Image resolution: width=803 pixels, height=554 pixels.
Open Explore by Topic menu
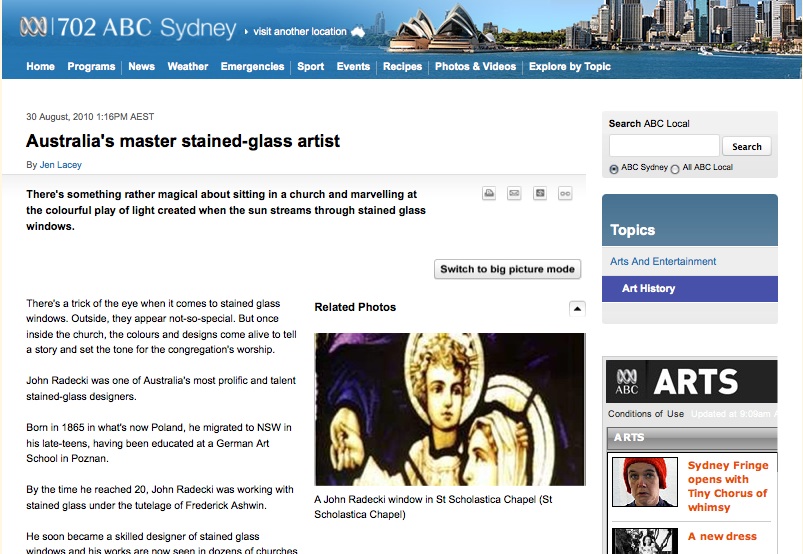[x=569, y=67]
